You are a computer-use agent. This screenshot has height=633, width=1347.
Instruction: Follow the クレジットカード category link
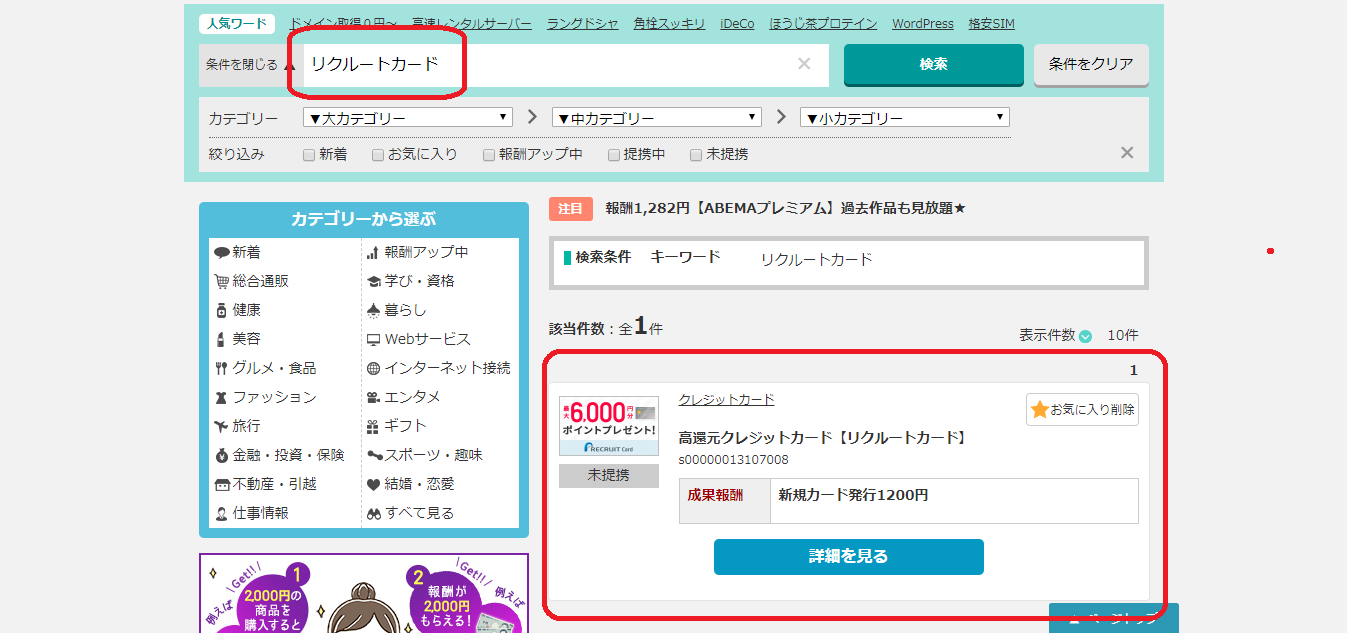(x=726, y=400)
